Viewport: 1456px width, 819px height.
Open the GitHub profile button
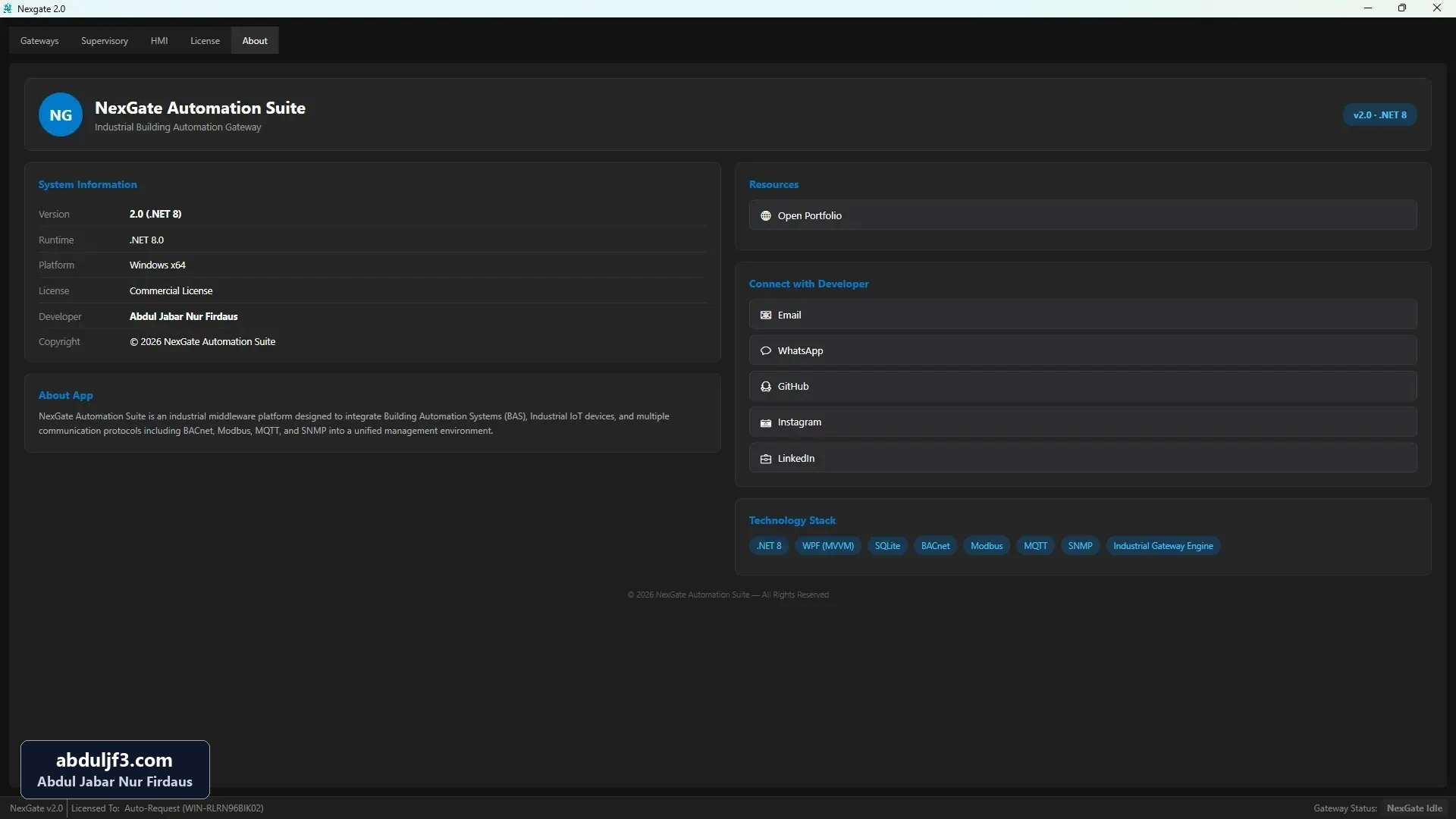pyautogui.click(x=1083, y=386)
